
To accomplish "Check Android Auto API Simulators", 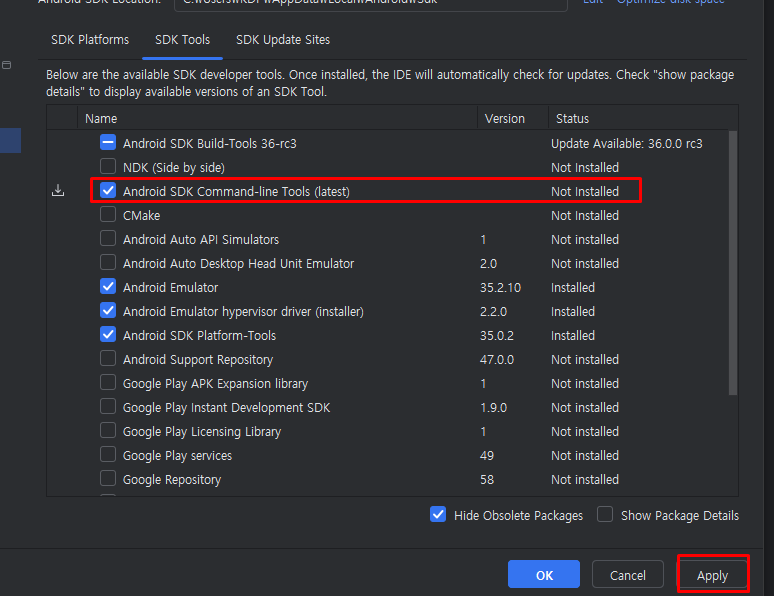I will point(108,238).
